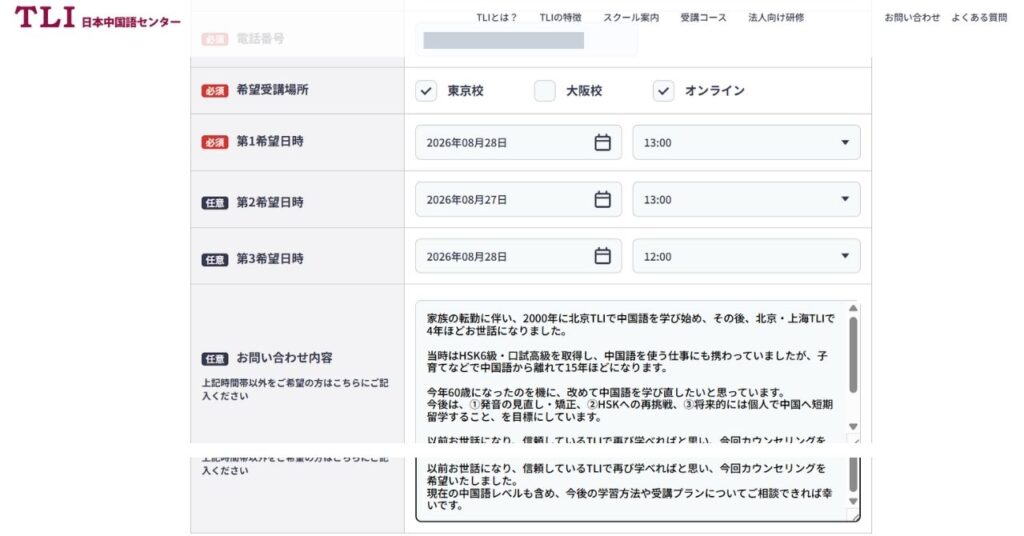This screenshot has height=536, width=1024.
Task: Open the 受講コース menu item
Action: pyautogui.click(x=703, y=18)
